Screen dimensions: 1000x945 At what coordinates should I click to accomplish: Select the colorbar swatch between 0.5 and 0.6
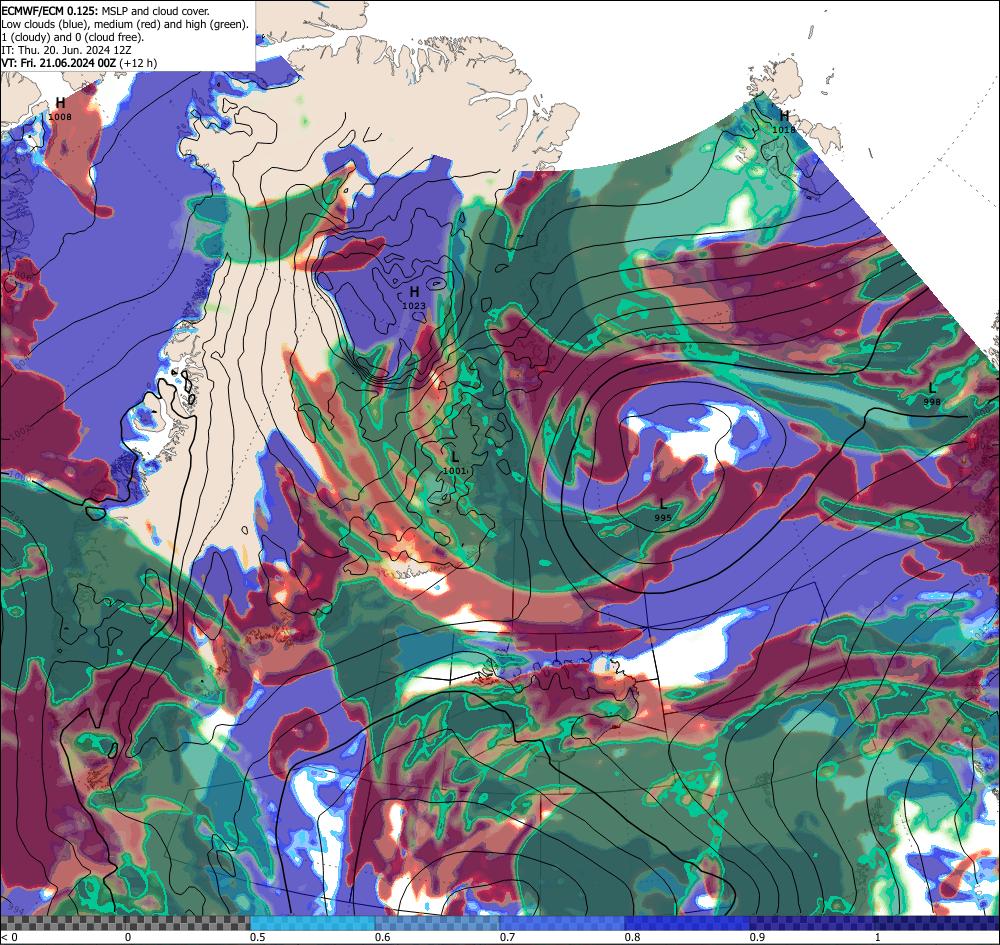pyautogui.click(x=312, y=923)
